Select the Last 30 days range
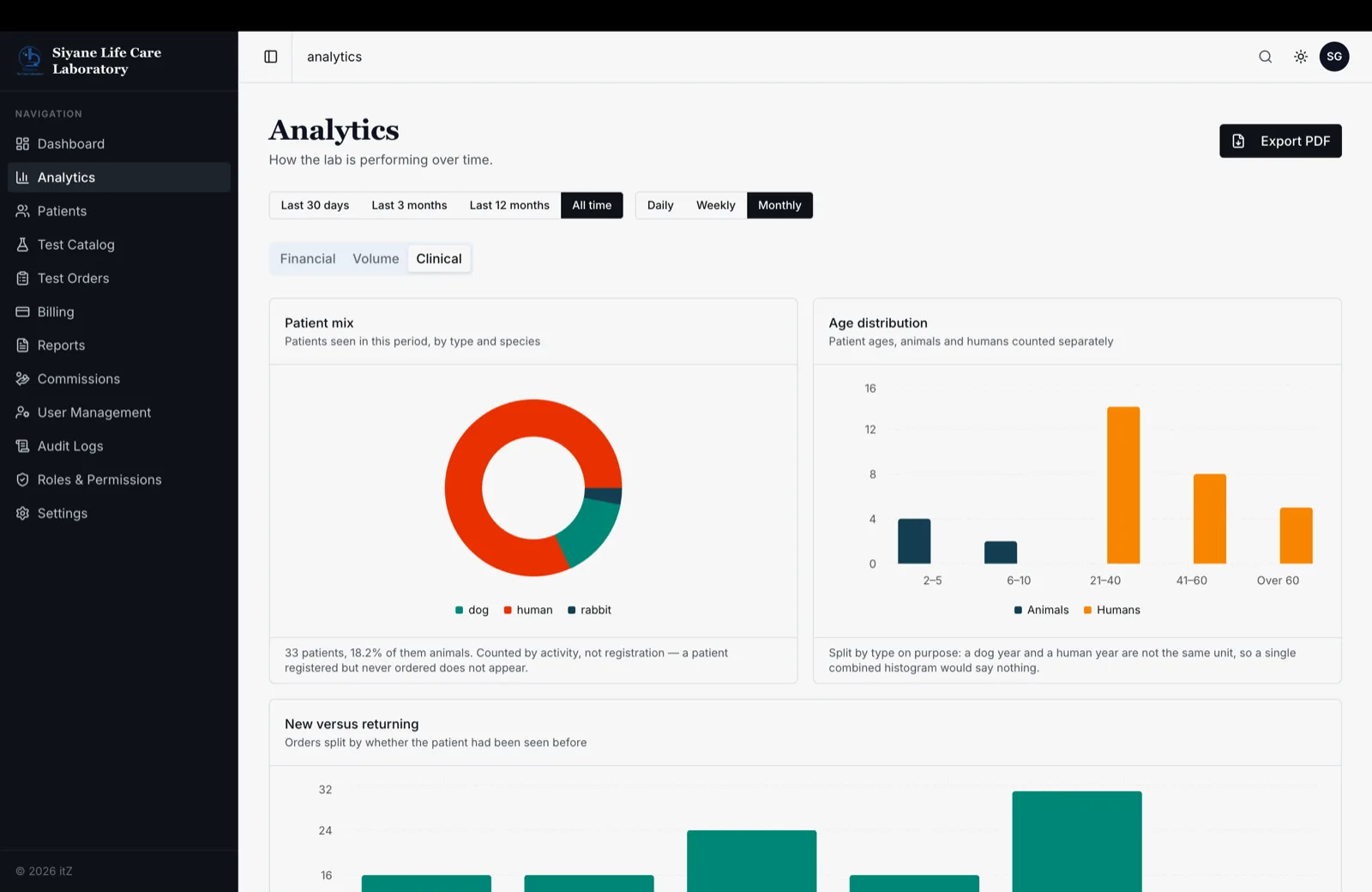Viewport: 1372px width, 892px height. coord(315,205)
